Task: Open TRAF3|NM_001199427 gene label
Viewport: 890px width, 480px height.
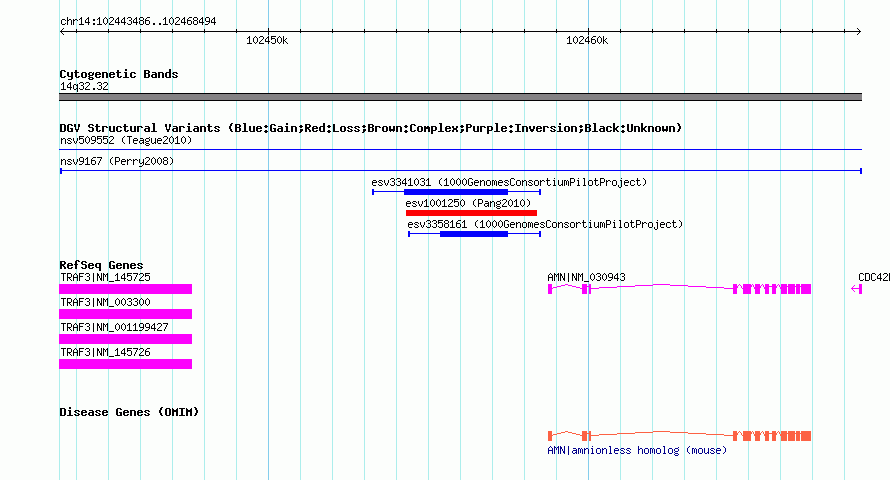Action: tap(114, 327)
